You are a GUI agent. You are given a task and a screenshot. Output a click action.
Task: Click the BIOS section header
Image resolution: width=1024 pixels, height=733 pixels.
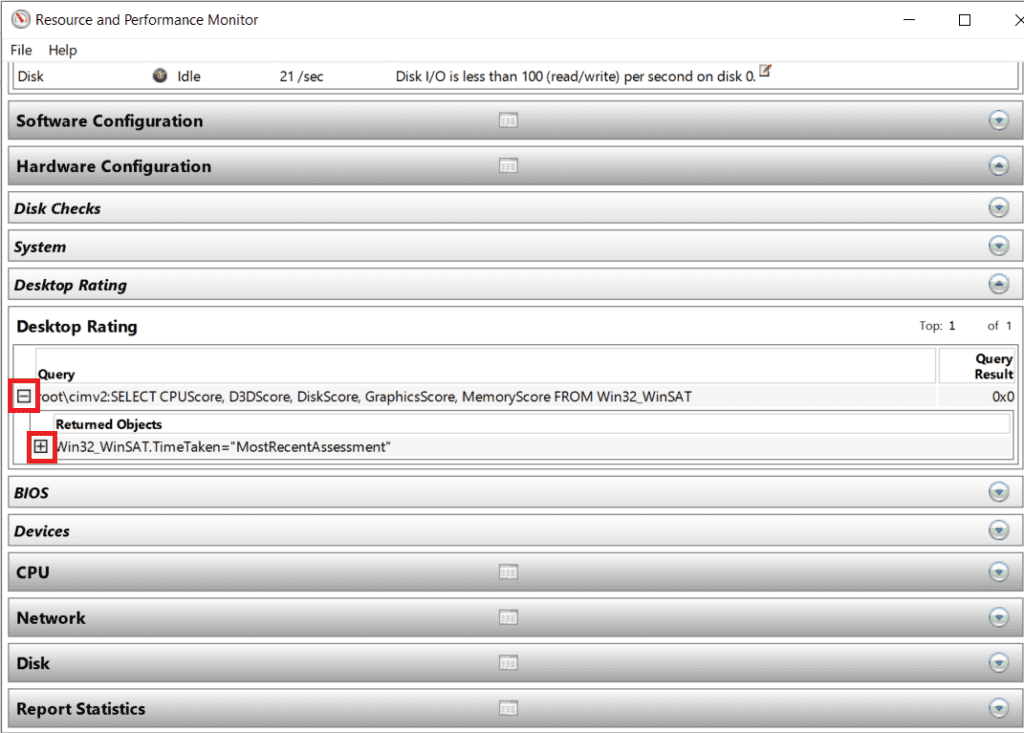(32, 493)
